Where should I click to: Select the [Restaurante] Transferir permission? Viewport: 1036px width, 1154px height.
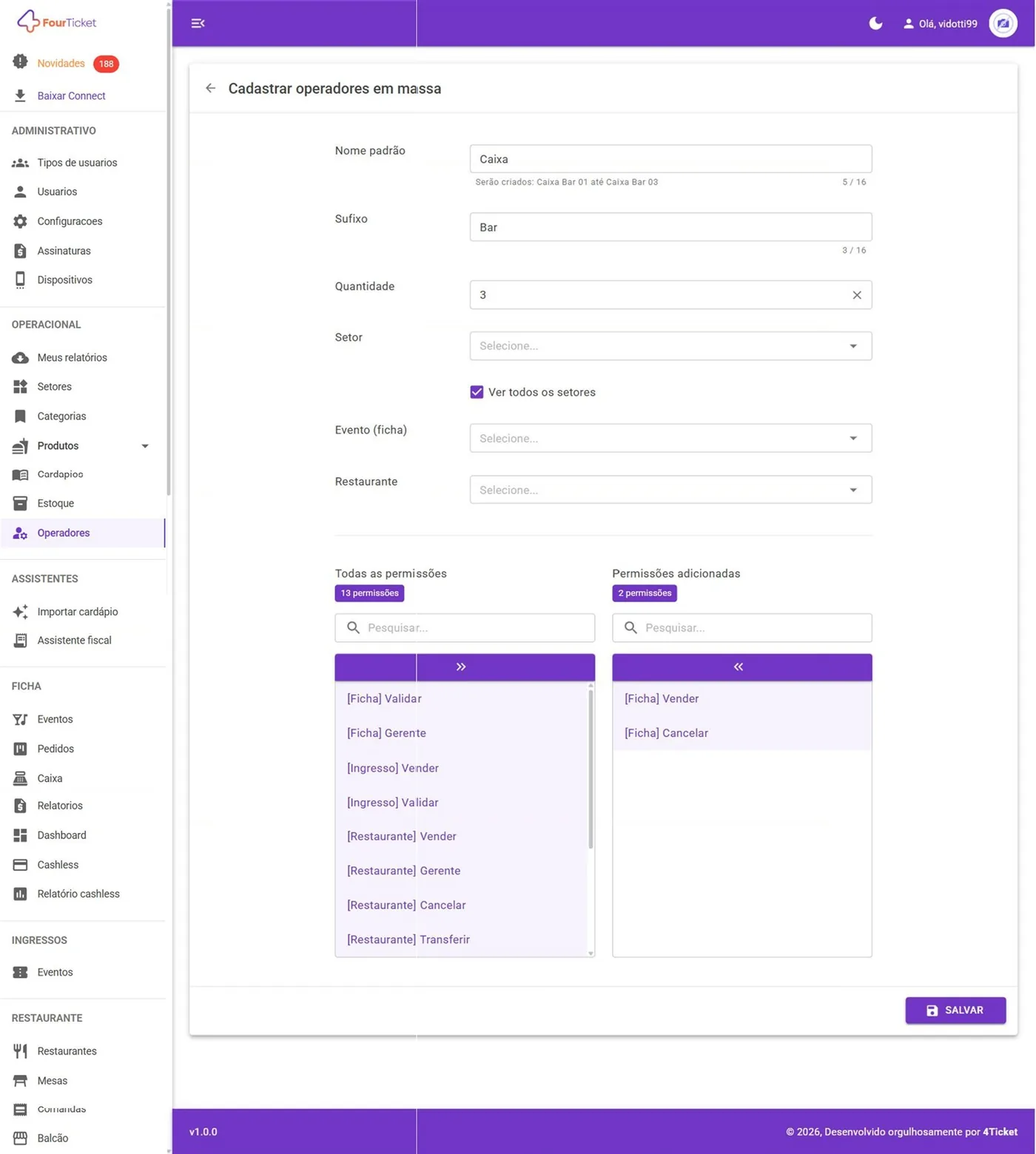point(461,939)
